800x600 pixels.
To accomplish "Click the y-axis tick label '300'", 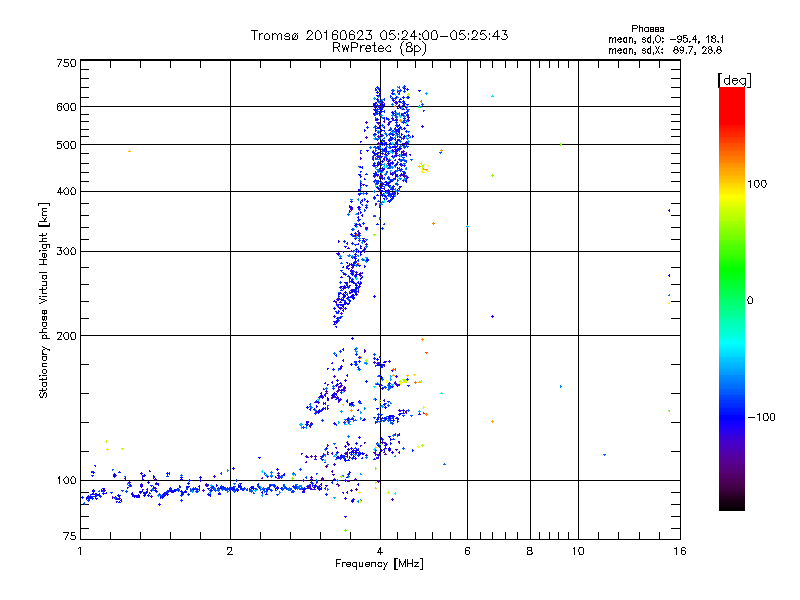I will point(67,252).
